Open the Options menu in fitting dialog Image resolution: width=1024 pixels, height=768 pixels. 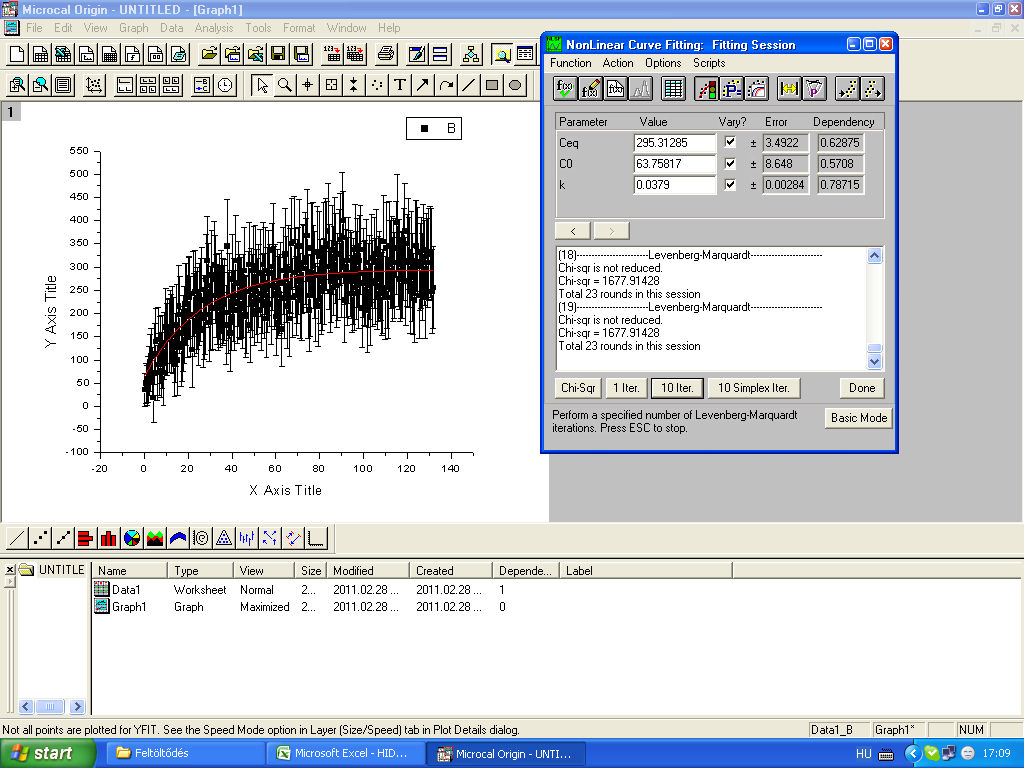tap(663, 63)
